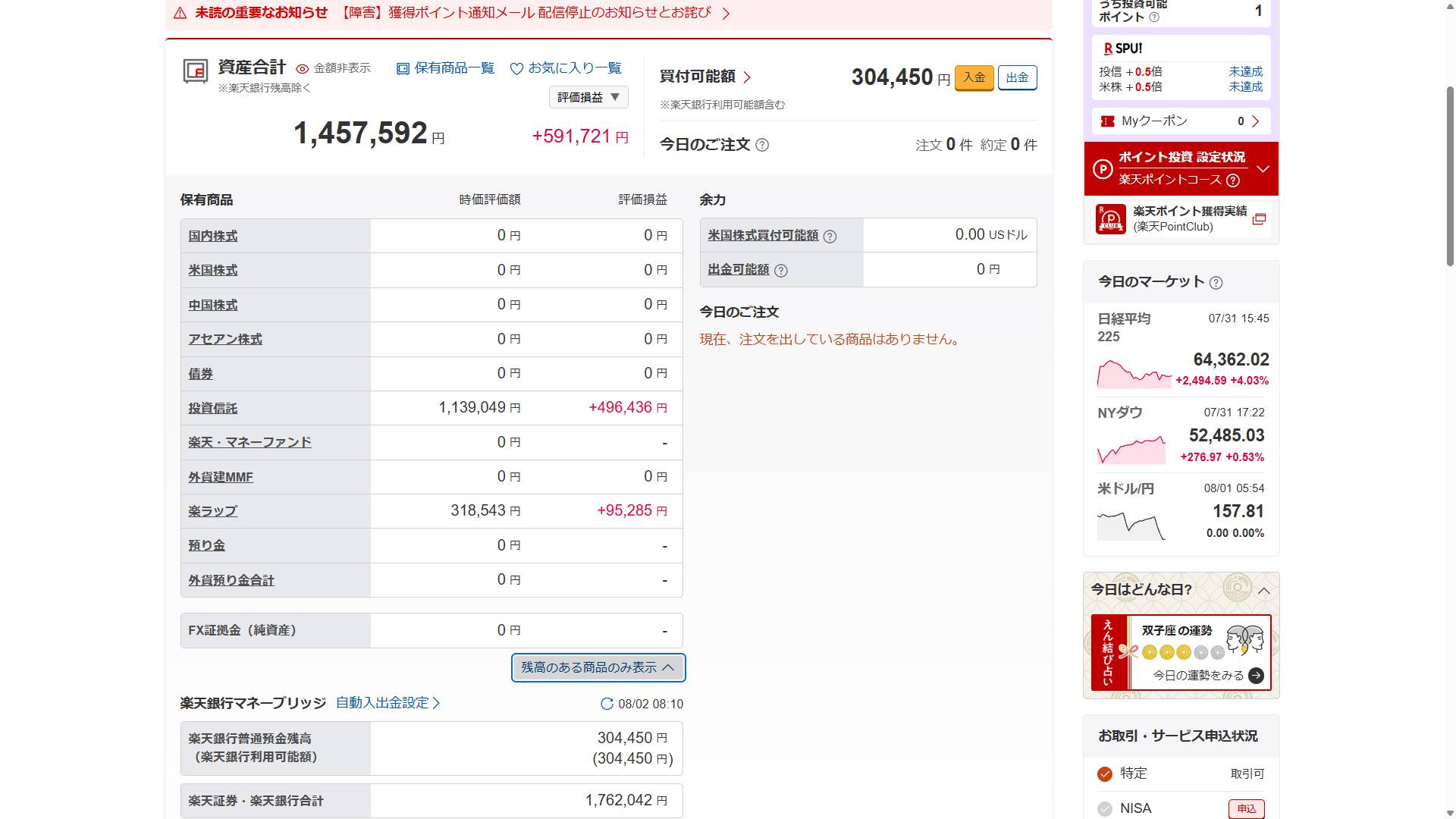Click the wallet icon beside 資産合計

pos(196,71)
